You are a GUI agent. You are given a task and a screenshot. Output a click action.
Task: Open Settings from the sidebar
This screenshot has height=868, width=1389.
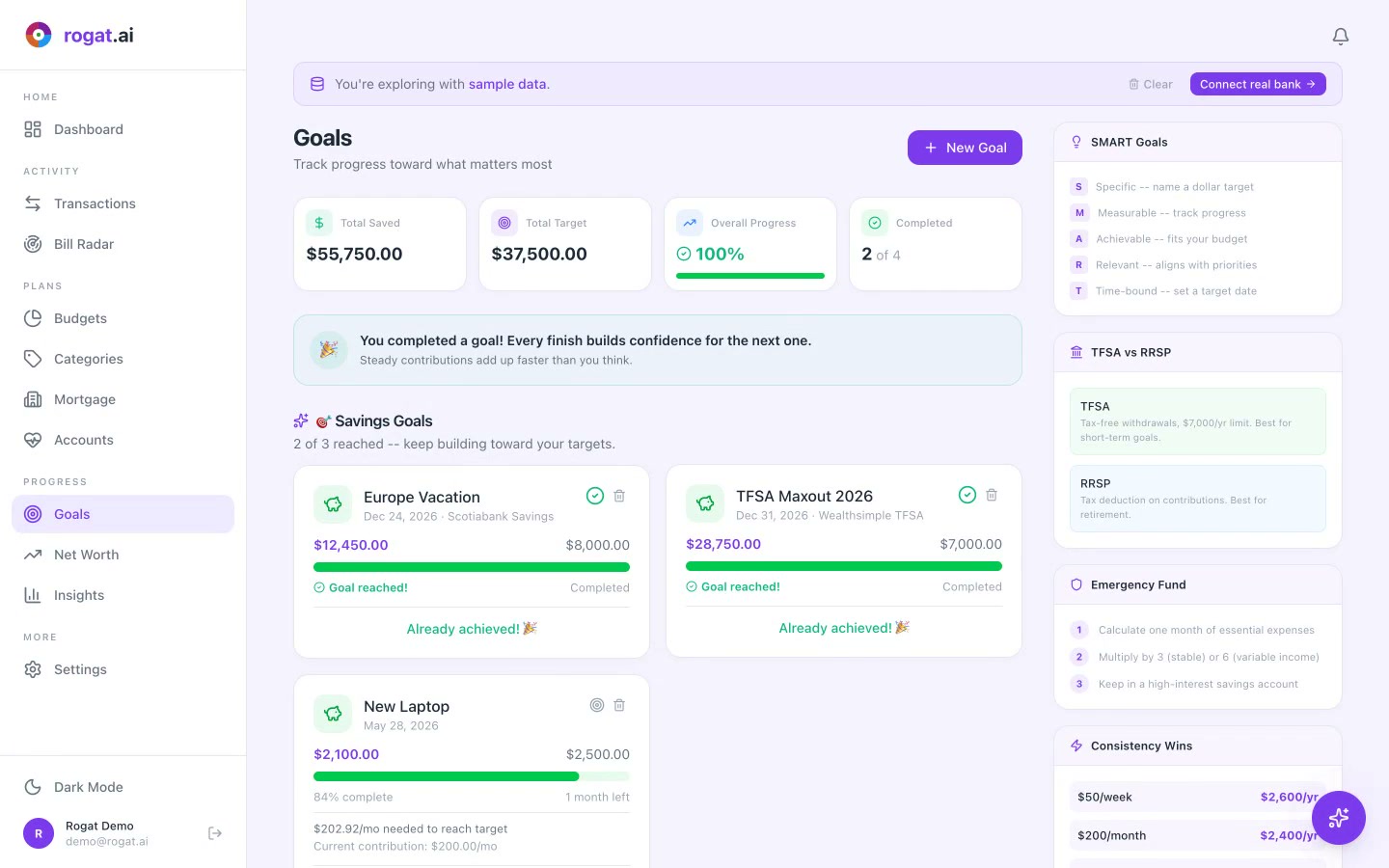coord(80,669)
